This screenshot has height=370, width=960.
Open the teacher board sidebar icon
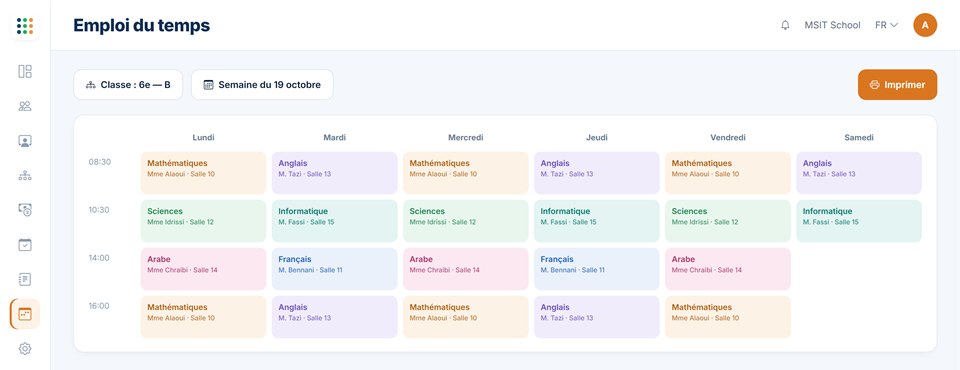coord(25,141)
